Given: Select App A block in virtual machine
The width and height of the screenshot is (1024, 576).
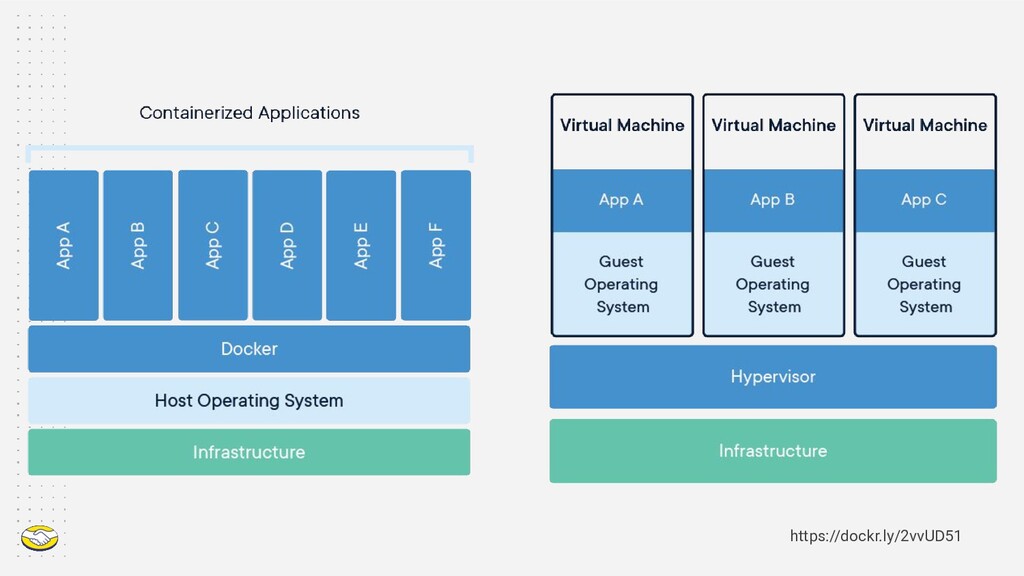Looking at the screenshot, I should point(622,200).
